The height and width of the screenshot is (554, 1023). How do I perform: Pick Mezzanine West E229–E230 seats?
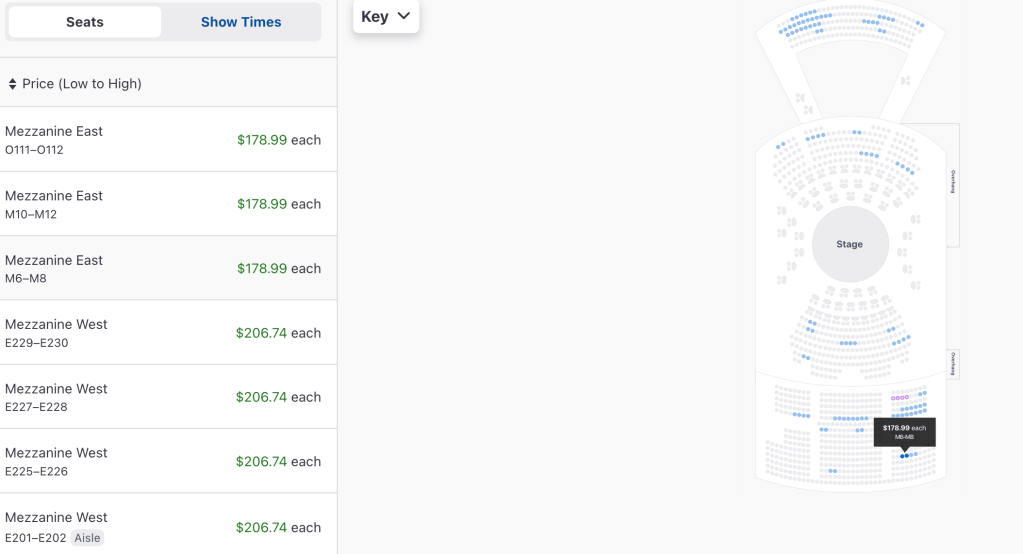(163, 333)
